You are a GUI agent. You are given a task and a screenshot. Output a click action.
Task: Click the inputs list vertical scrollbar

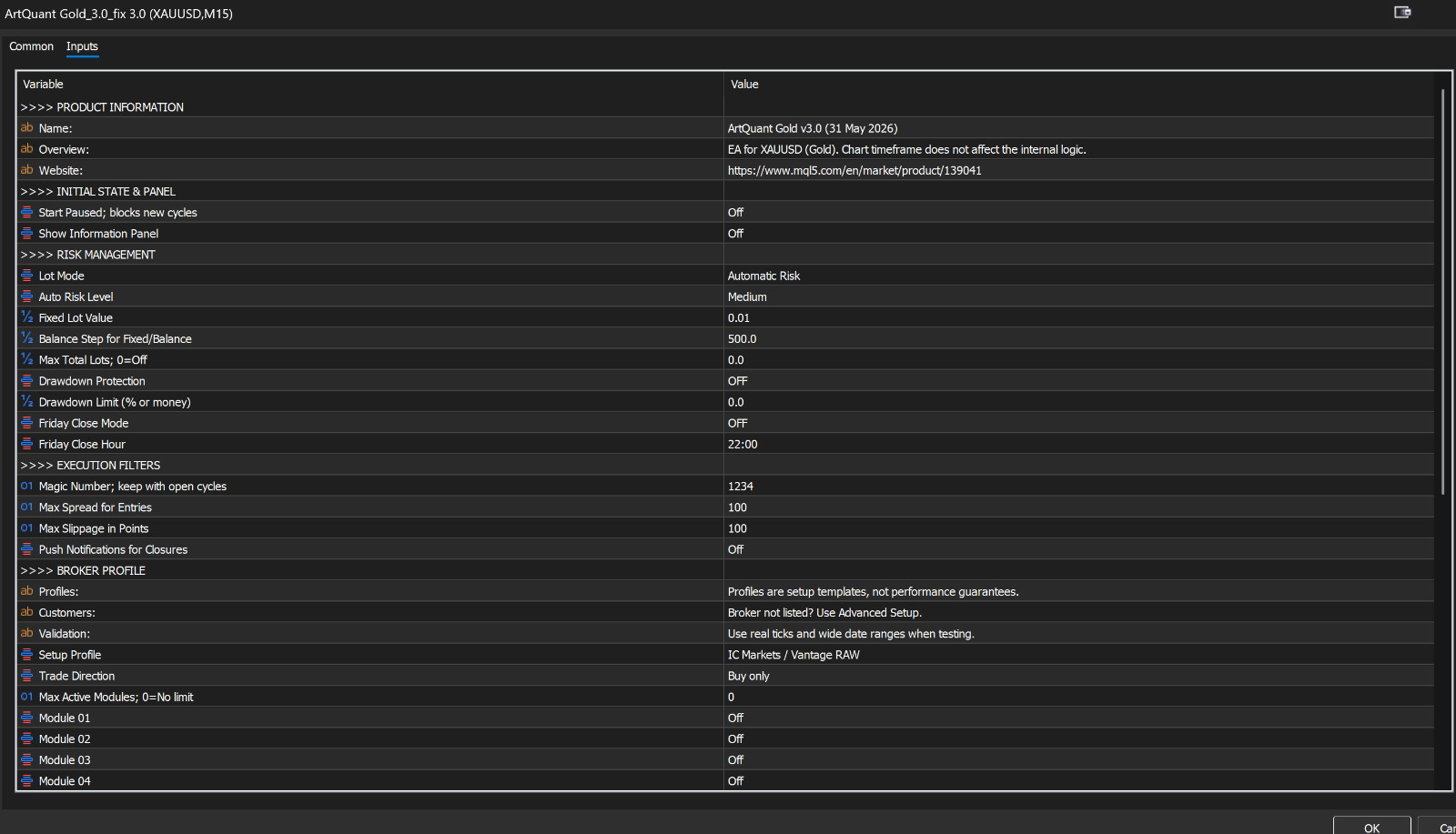(1443, 291)
